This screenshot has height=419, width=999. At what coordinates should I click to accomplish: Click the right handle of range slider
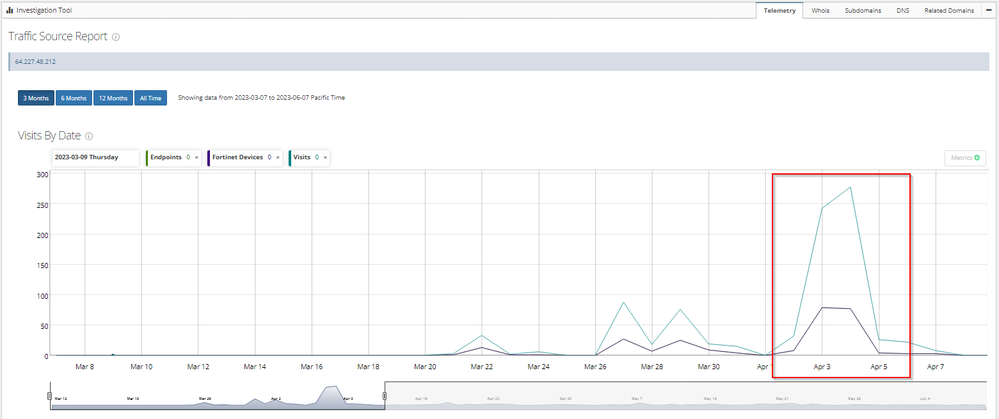pyautogui.click(x=384, y=396)
